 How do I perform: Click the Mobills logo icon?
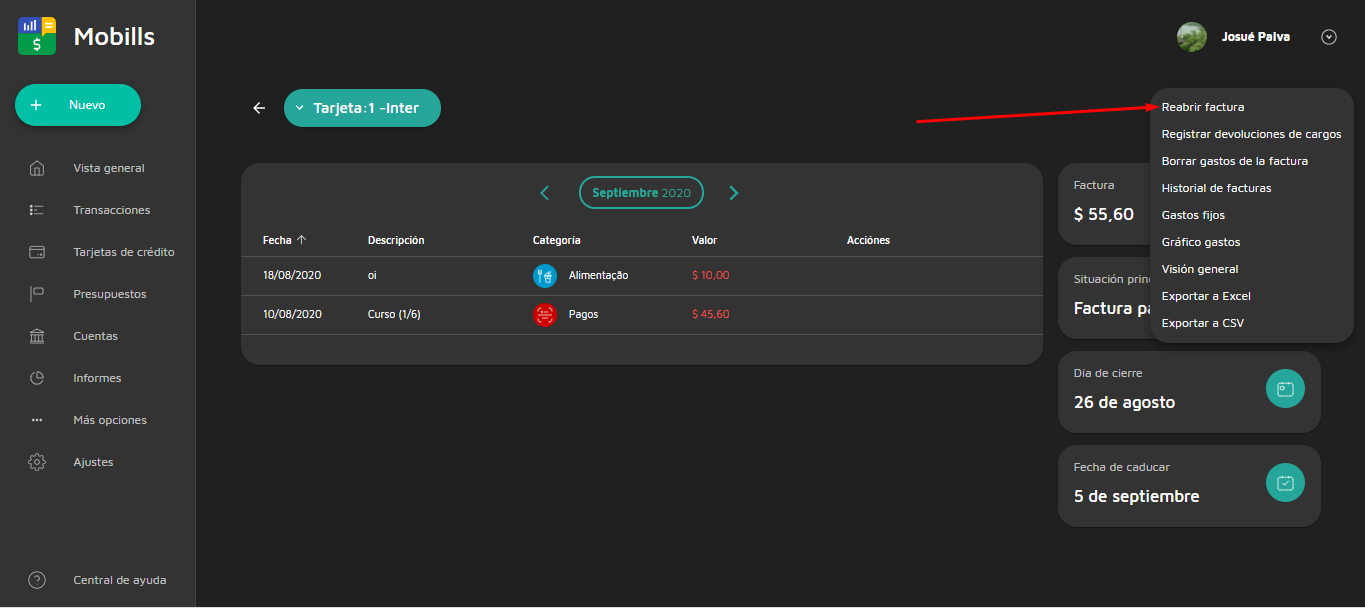tap(37, 36)
